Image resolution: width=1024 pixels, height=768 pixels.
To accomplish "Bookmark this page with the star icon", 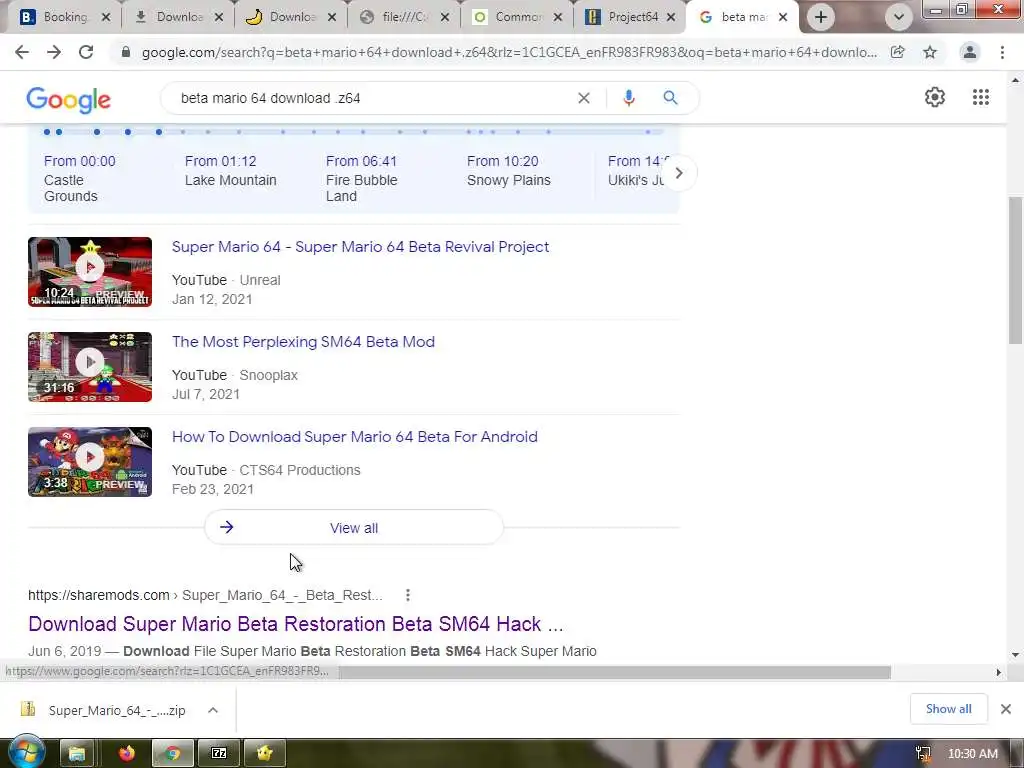I will 930,52.
